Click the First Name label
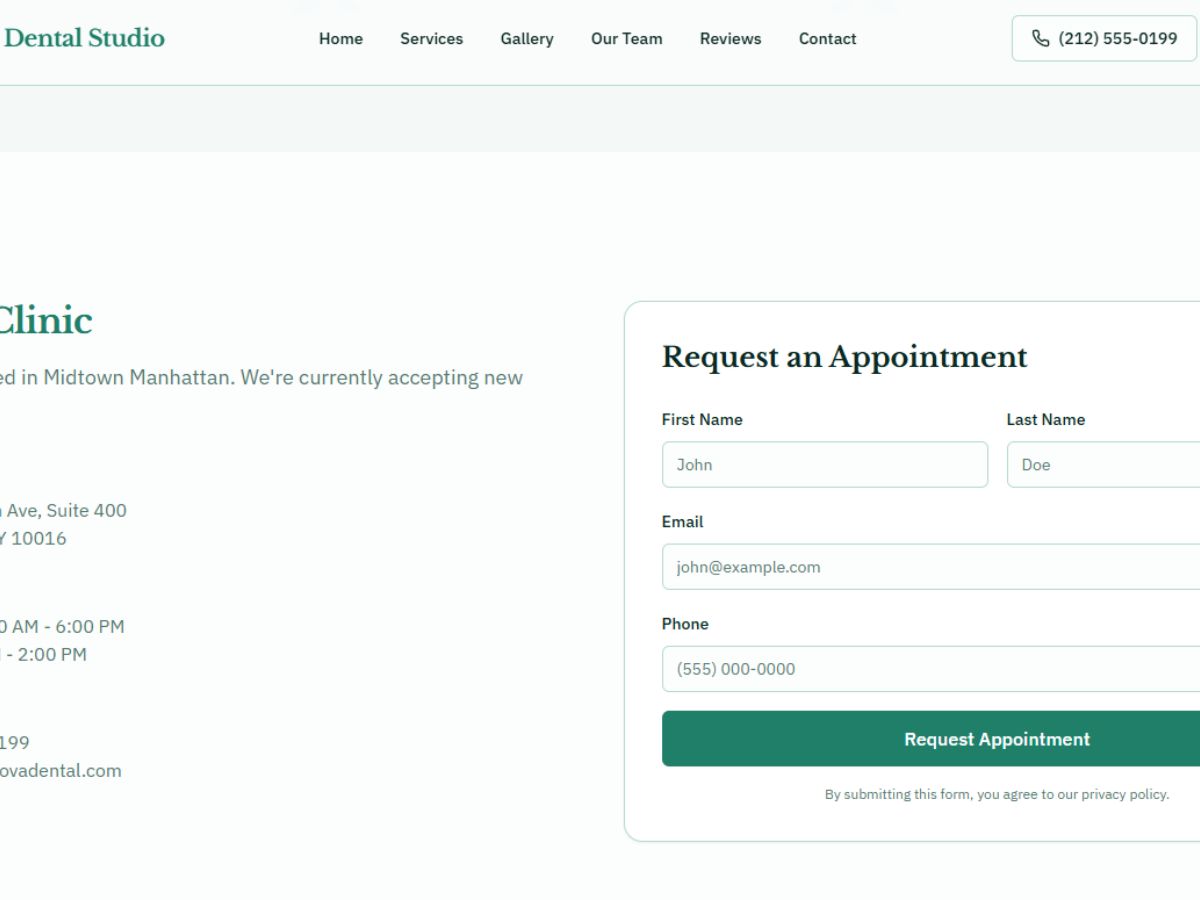Screen dimensions: 1200x900 pos(702,420)
